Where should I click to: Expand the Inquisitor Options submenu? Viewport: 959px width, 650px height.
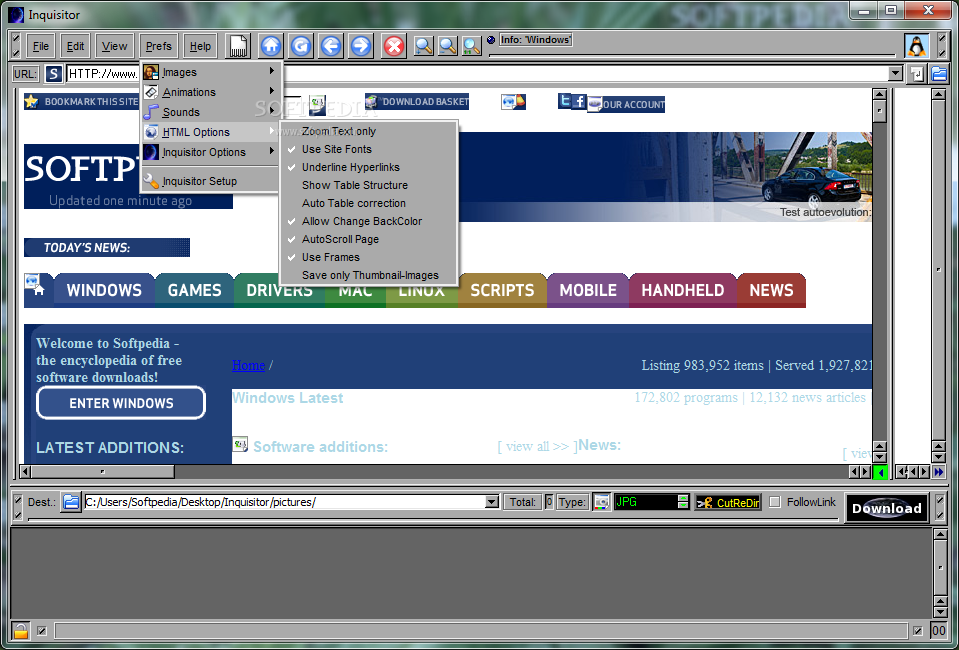[212, 152]
